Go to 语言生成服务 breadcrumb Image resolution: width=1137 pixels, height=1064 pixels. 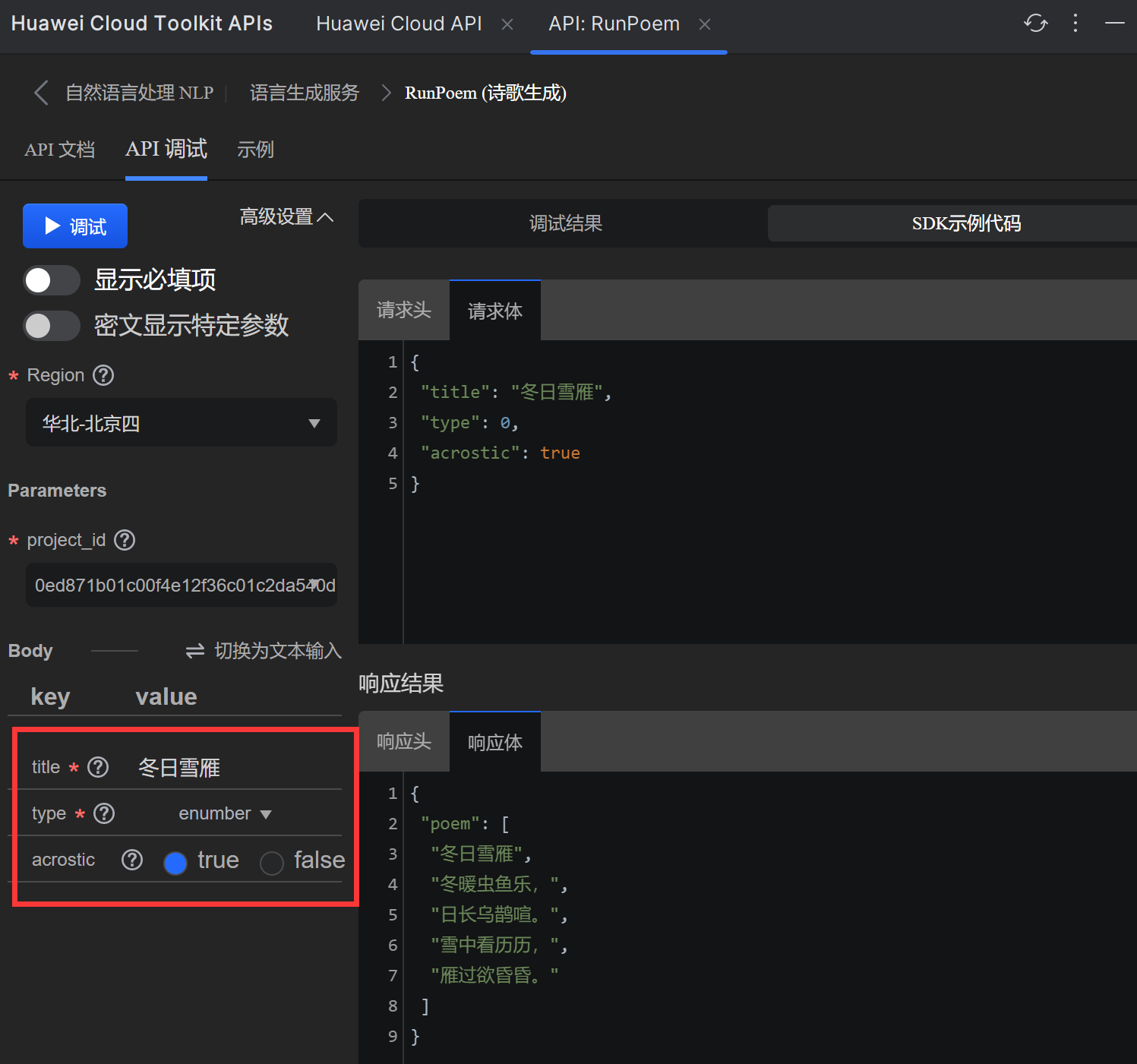(x=305, y=93)
